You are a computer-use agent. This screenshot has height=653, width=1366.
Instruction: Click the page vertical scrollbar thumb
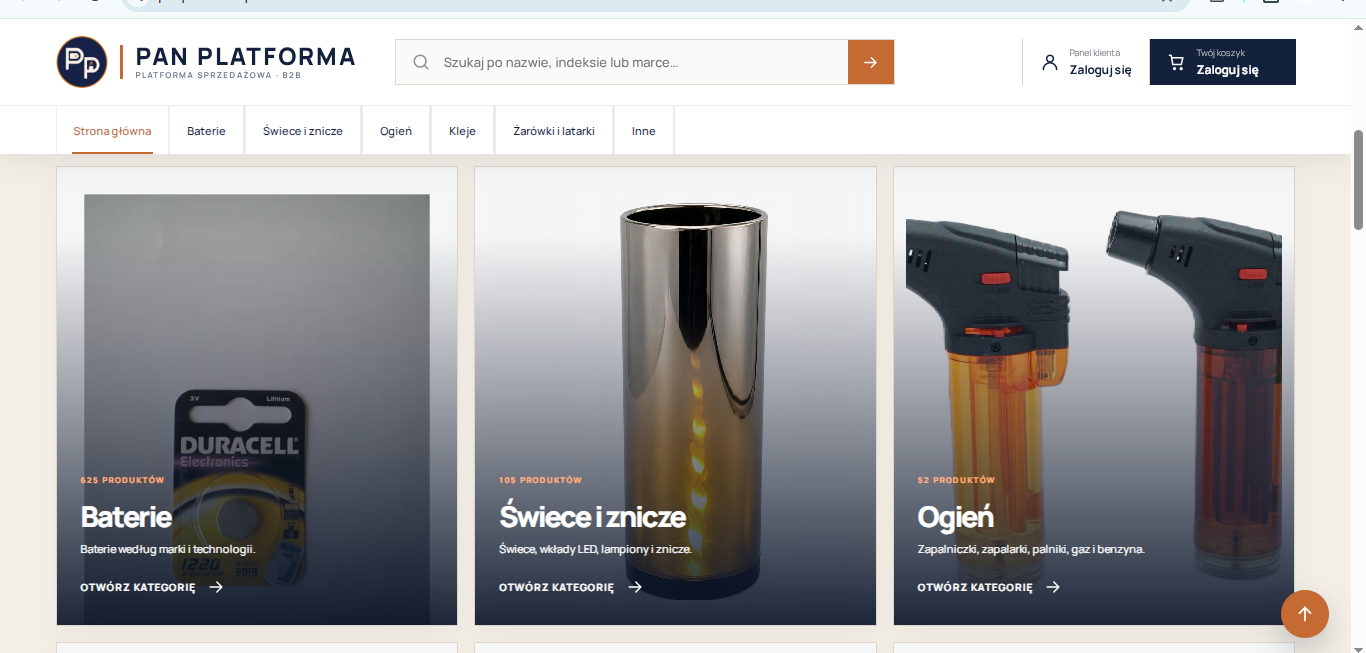(1358, 180)
